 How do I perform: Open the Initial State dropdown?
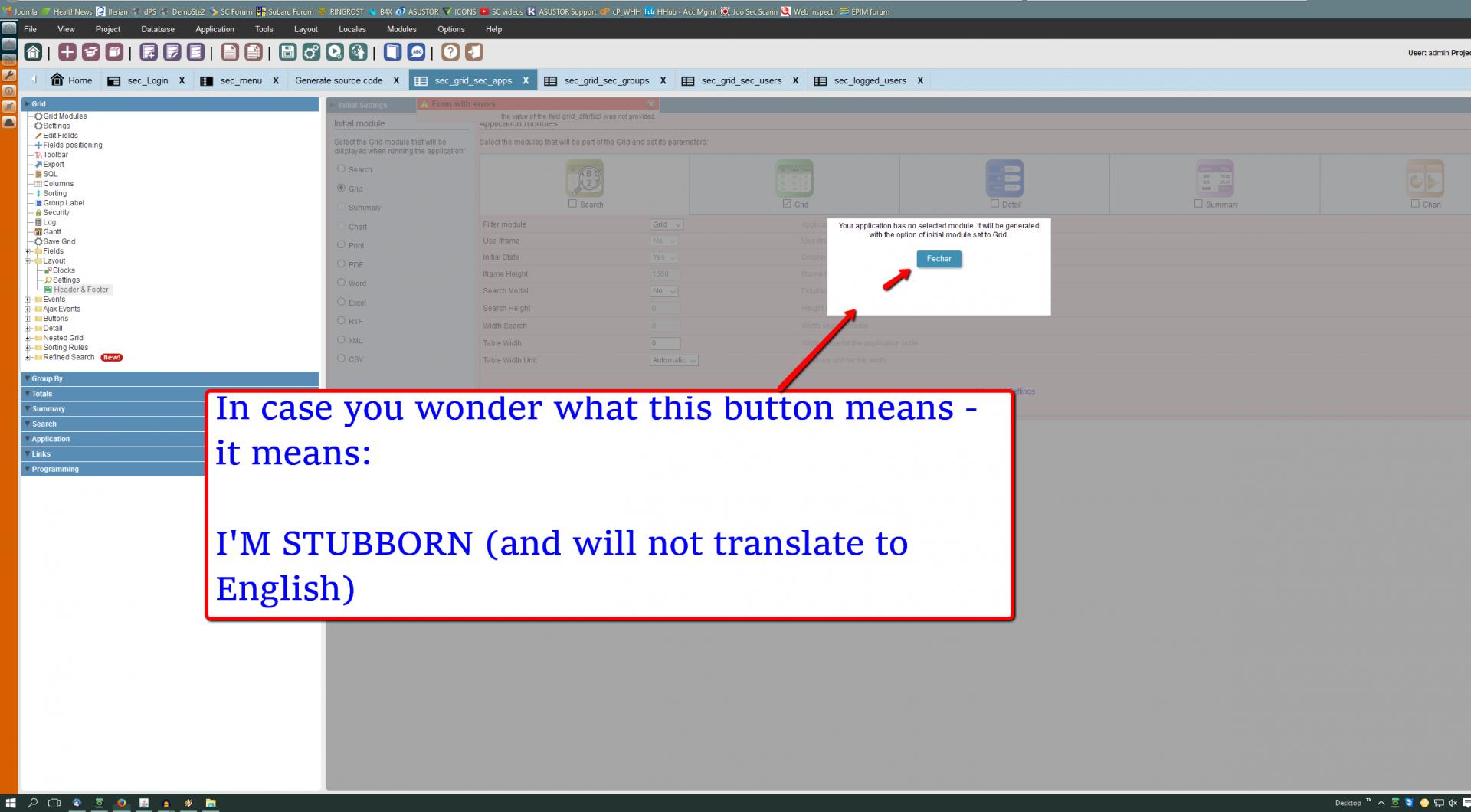click(663, 257)
